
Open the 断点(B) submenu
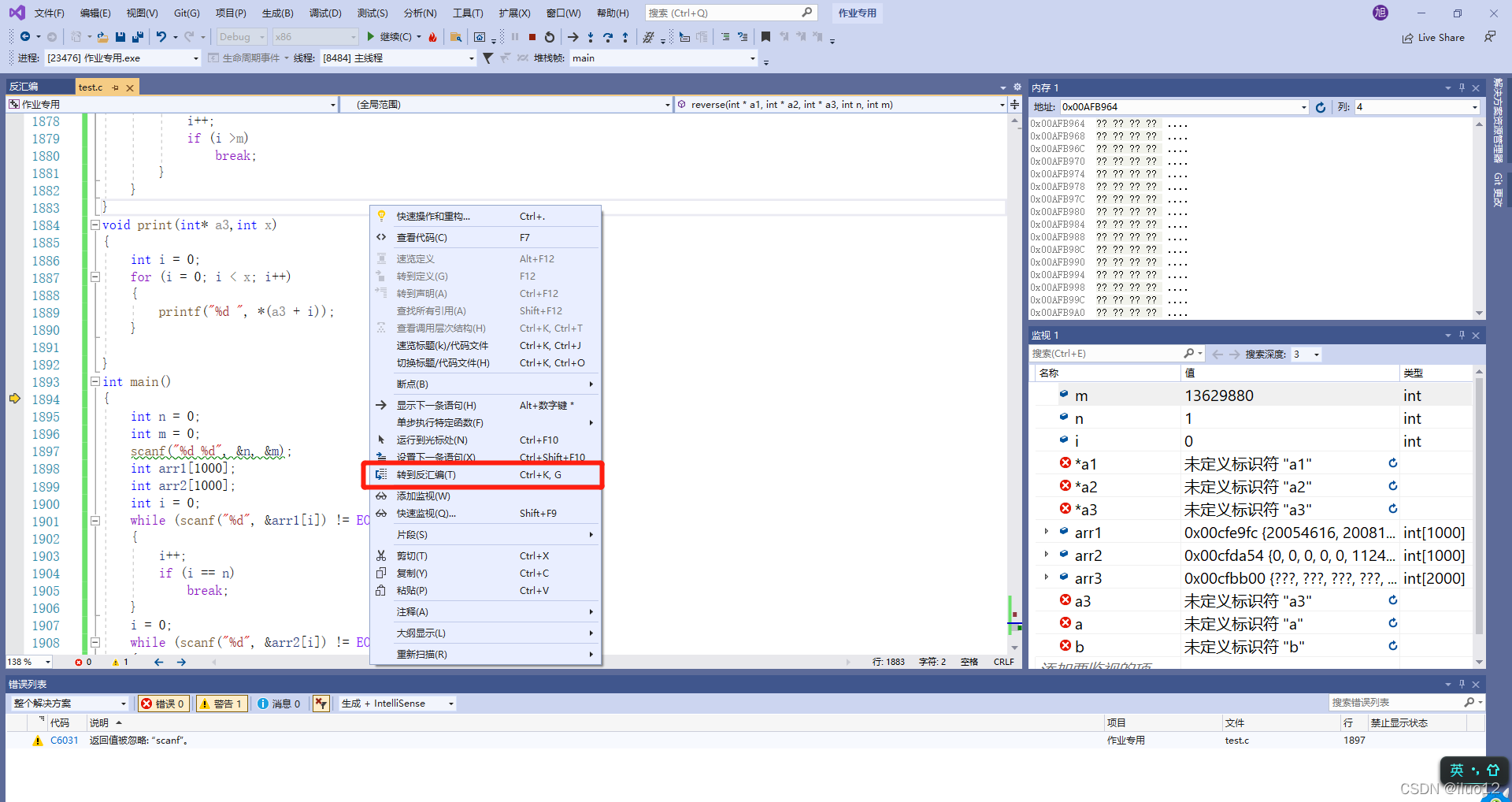[484, 384]
